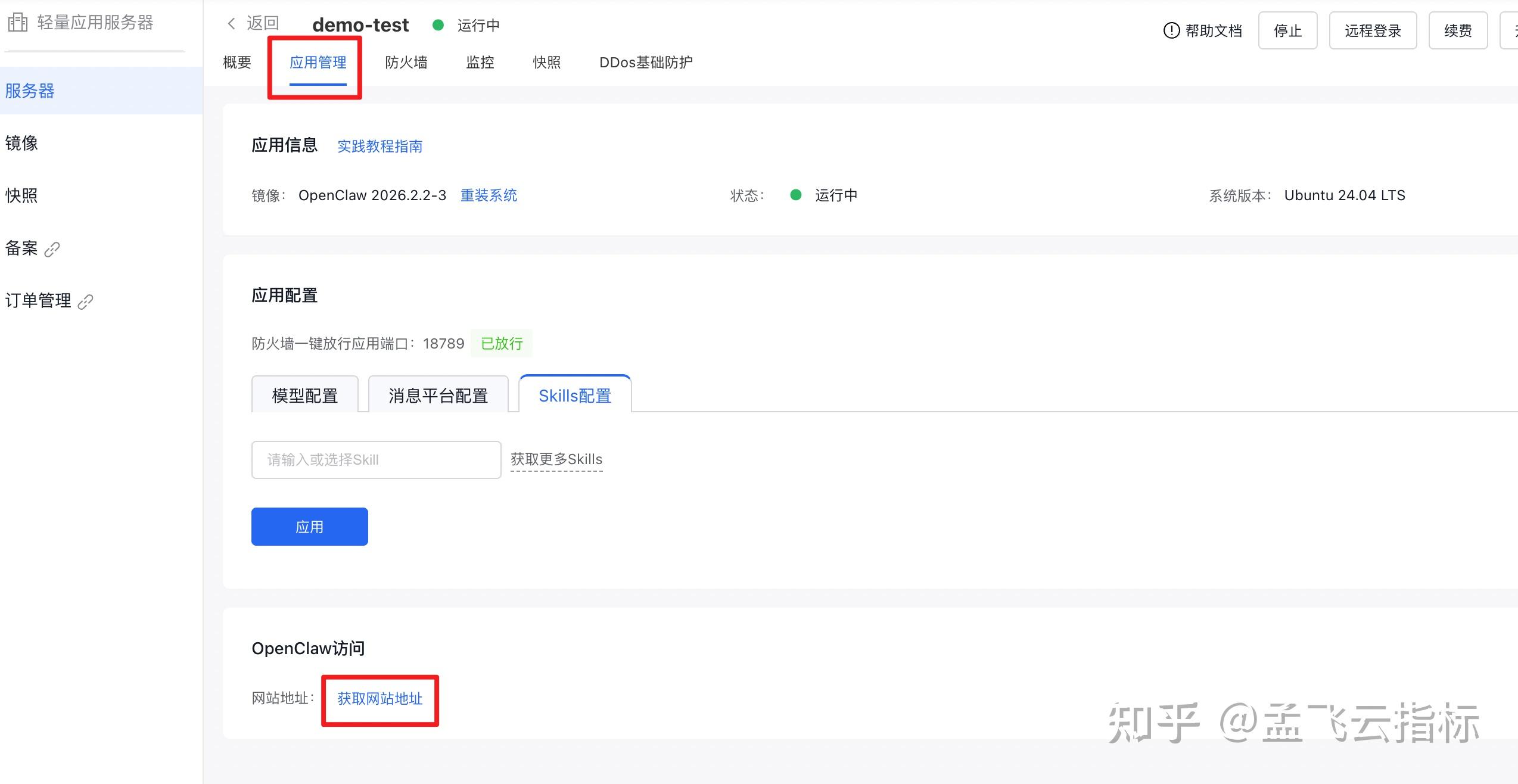Open the DDos基础防护 tab
1518x784 pixels.
pyautogui.click(x=645, y=63)
